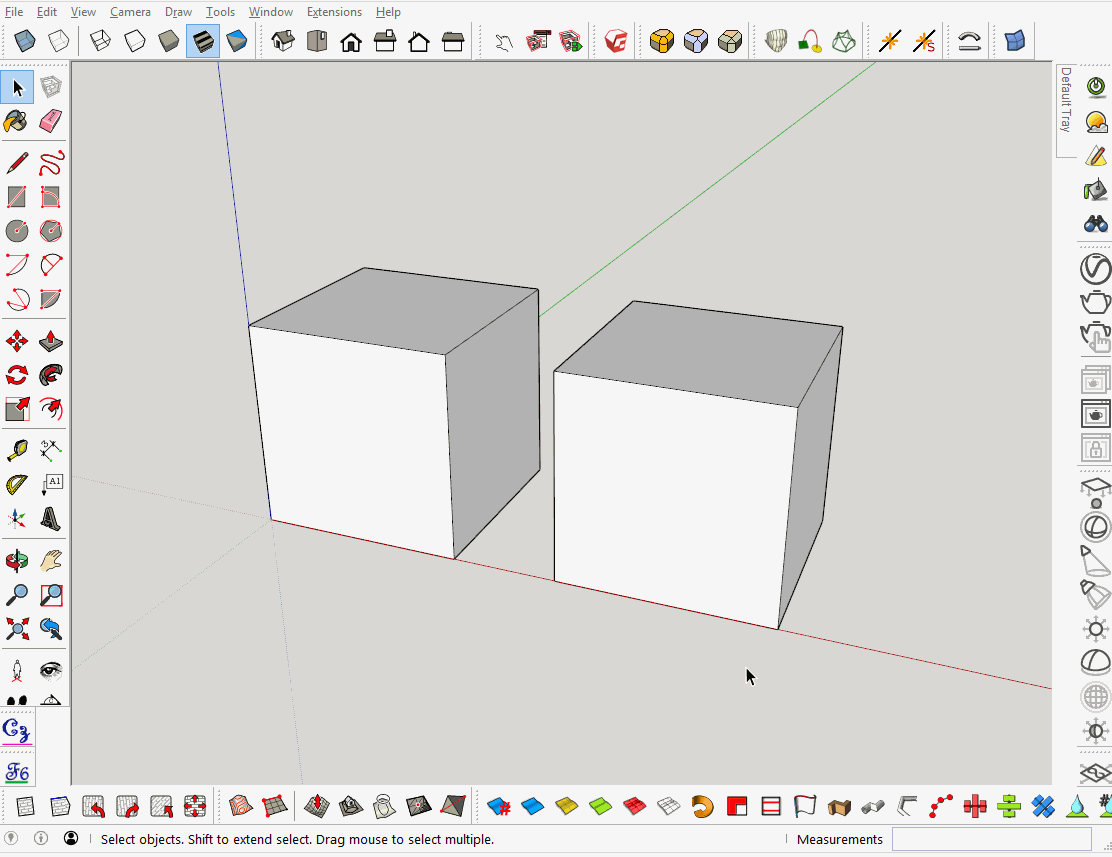Select the Tape Measure tool
This screenshot has height=857, width=1112.
[15, 448]
